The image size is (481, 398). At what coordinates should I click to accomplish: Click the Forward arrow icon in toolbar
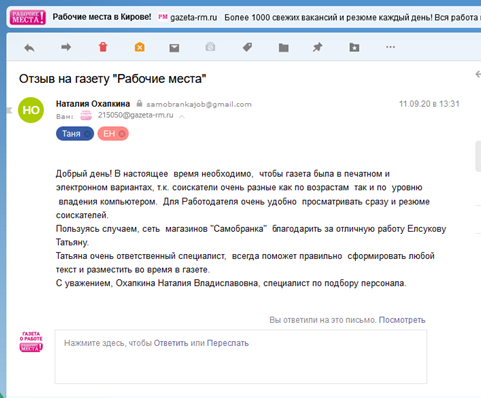(x=66, y=47)
